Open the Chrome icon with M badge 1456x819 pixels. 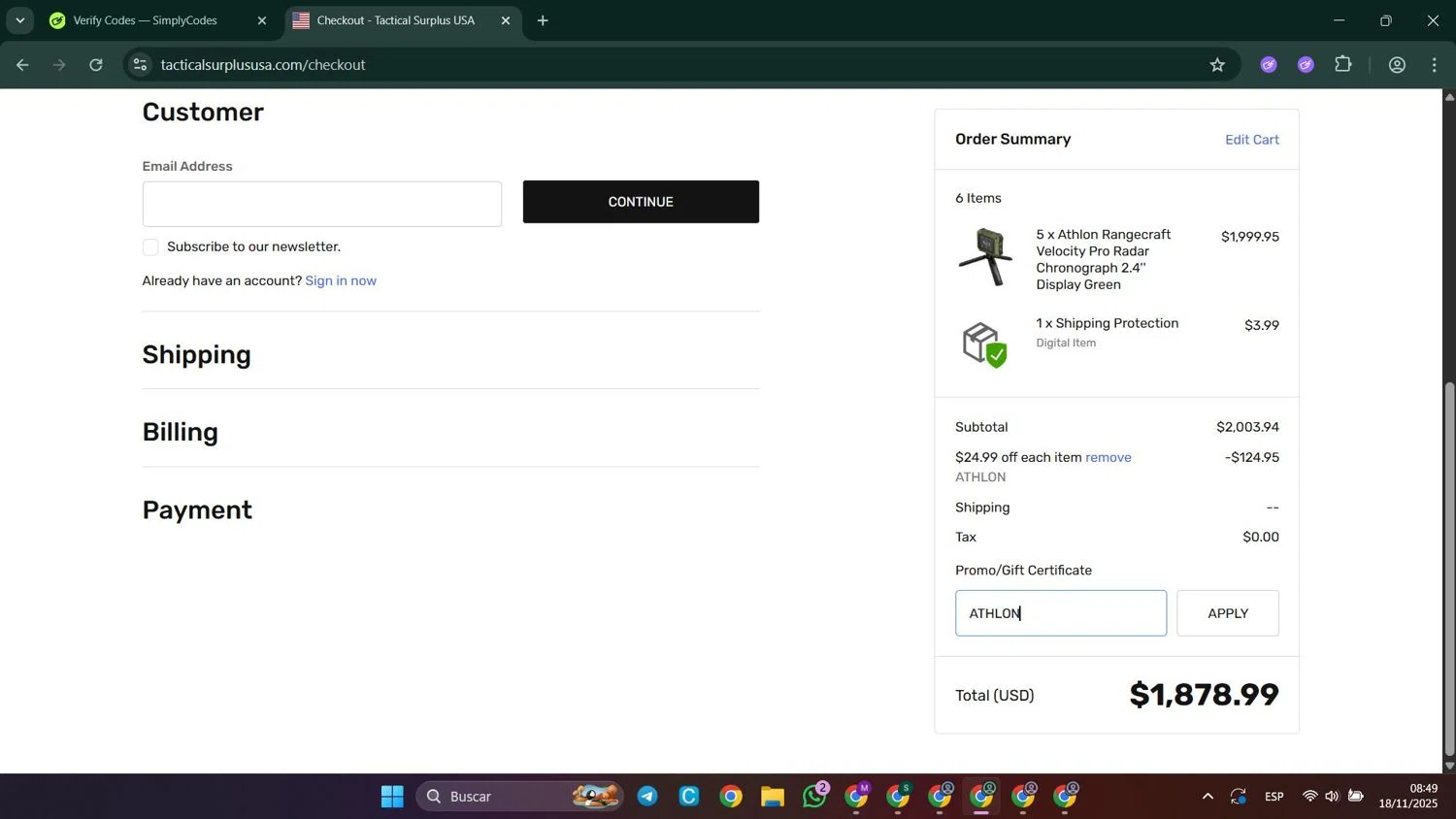tap(856, 797)
